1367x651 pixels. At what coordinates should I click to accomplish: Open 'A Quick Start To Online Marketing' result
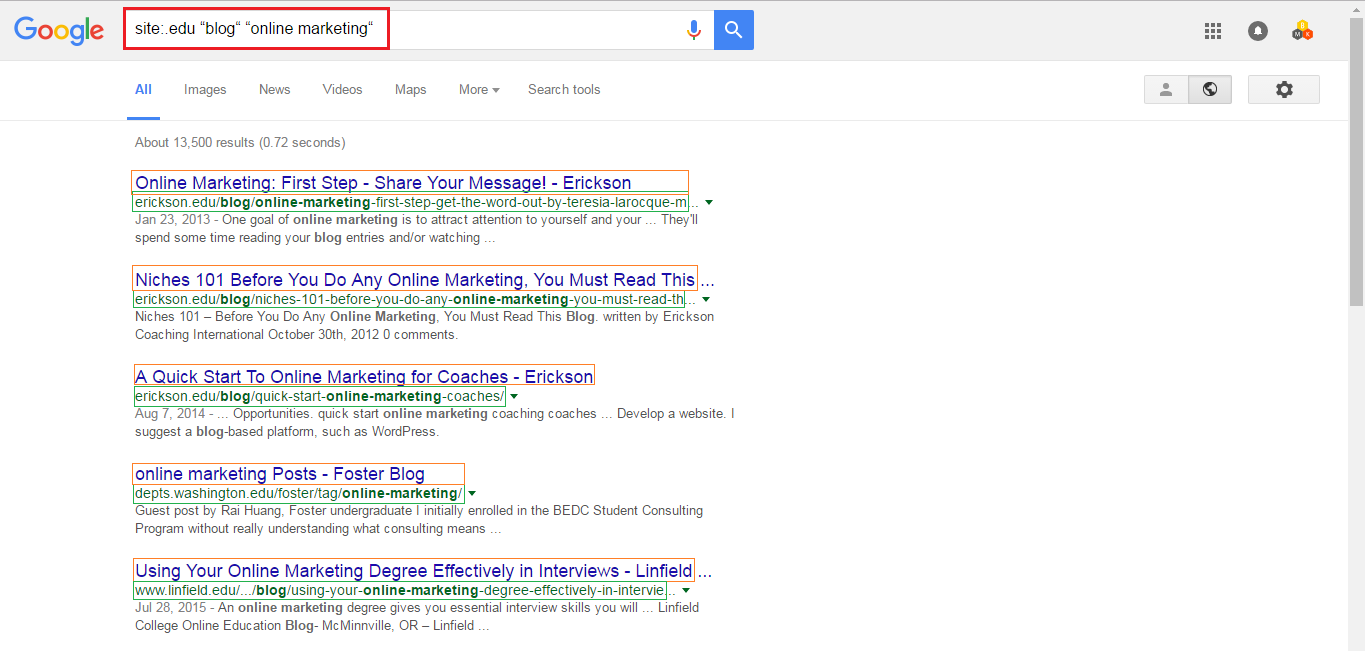364,377
